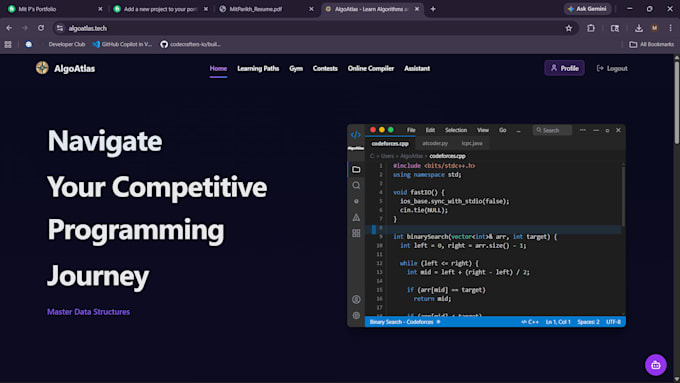Close the MitParikh_Resume.pdf tab
Image resolution: width=680 pixels, height=383 pixels.
(311, 9)
